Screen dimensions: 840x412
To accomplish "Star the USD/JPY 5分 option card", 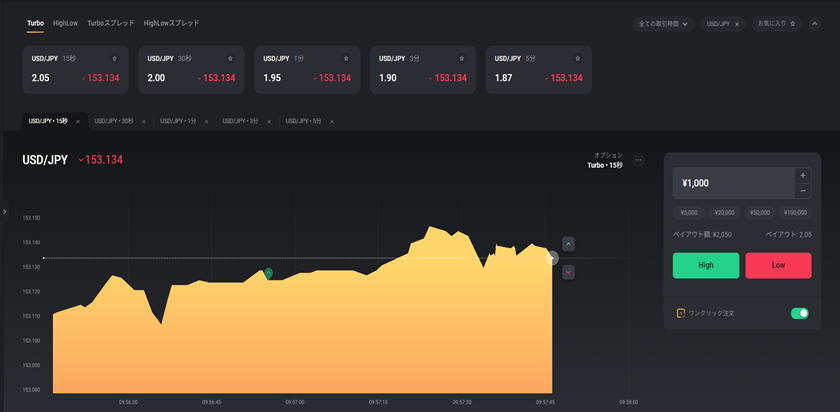I will (578, 59).
